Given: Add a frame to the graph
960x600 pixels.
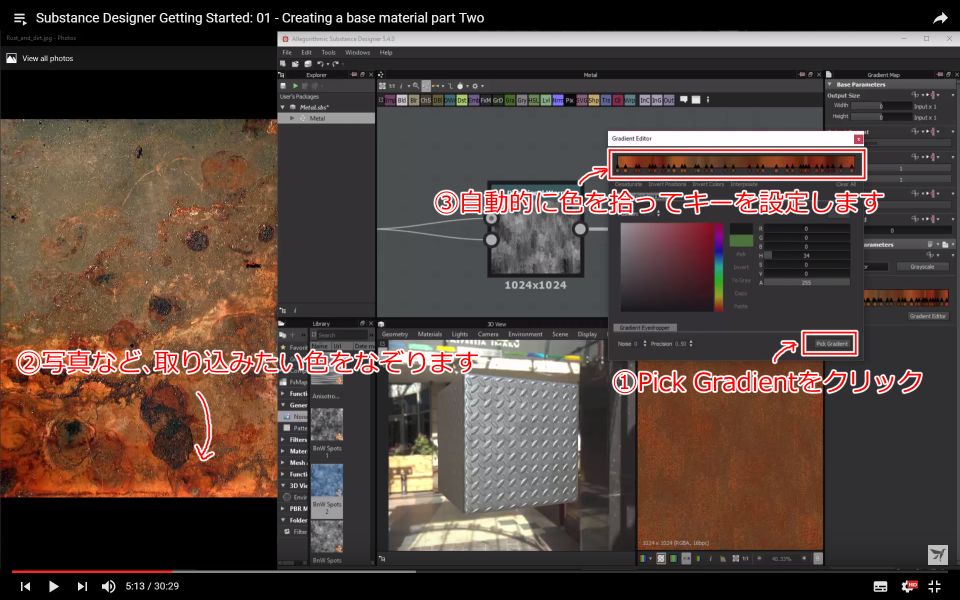Looking at the screenshot, I should [696, 99].
